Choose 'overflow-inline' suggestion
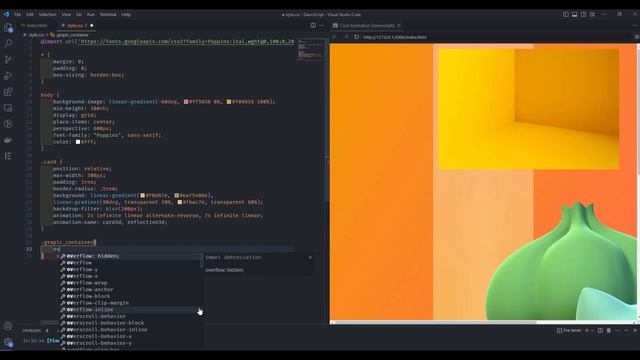640x360 pixels. tap(131, 309)
